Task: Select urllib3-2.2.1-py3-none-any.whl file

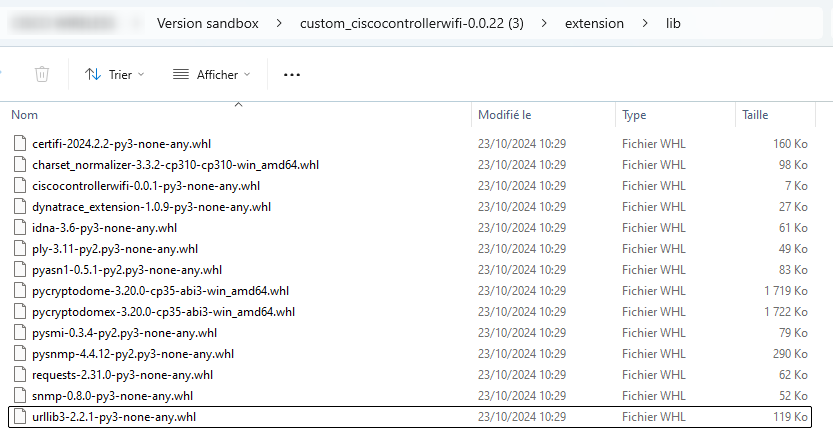Action: (114, 417)
